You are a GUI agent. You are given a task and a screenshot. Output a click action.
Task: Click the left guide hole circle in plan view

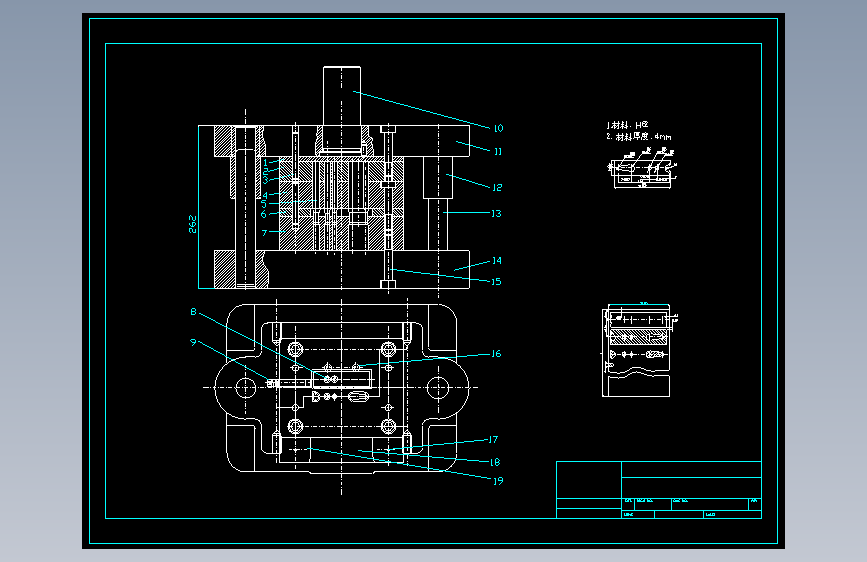tap(246, 388)
